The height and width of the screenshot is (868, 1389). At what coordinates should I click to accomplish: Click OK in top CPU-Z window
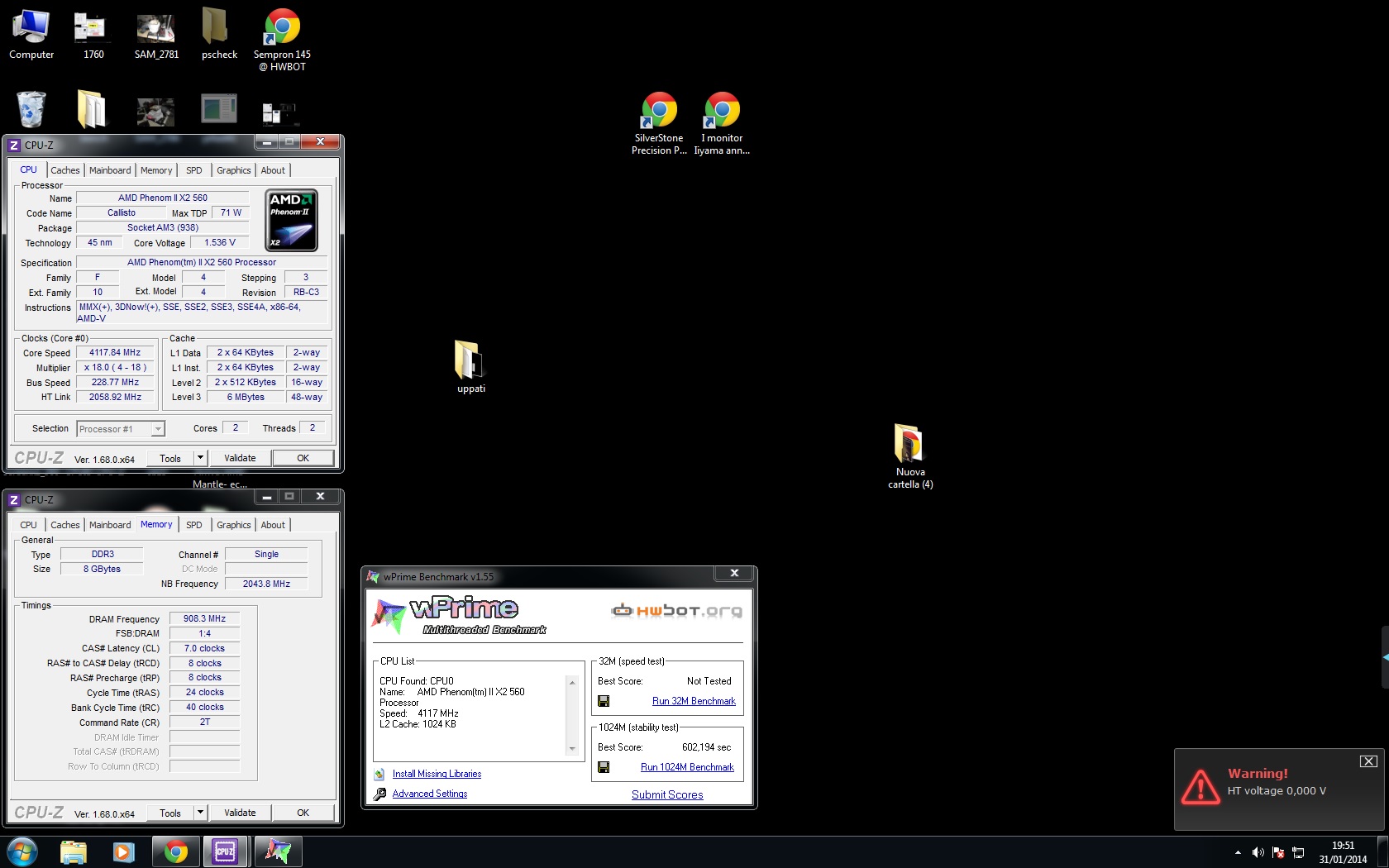[303, 458]
